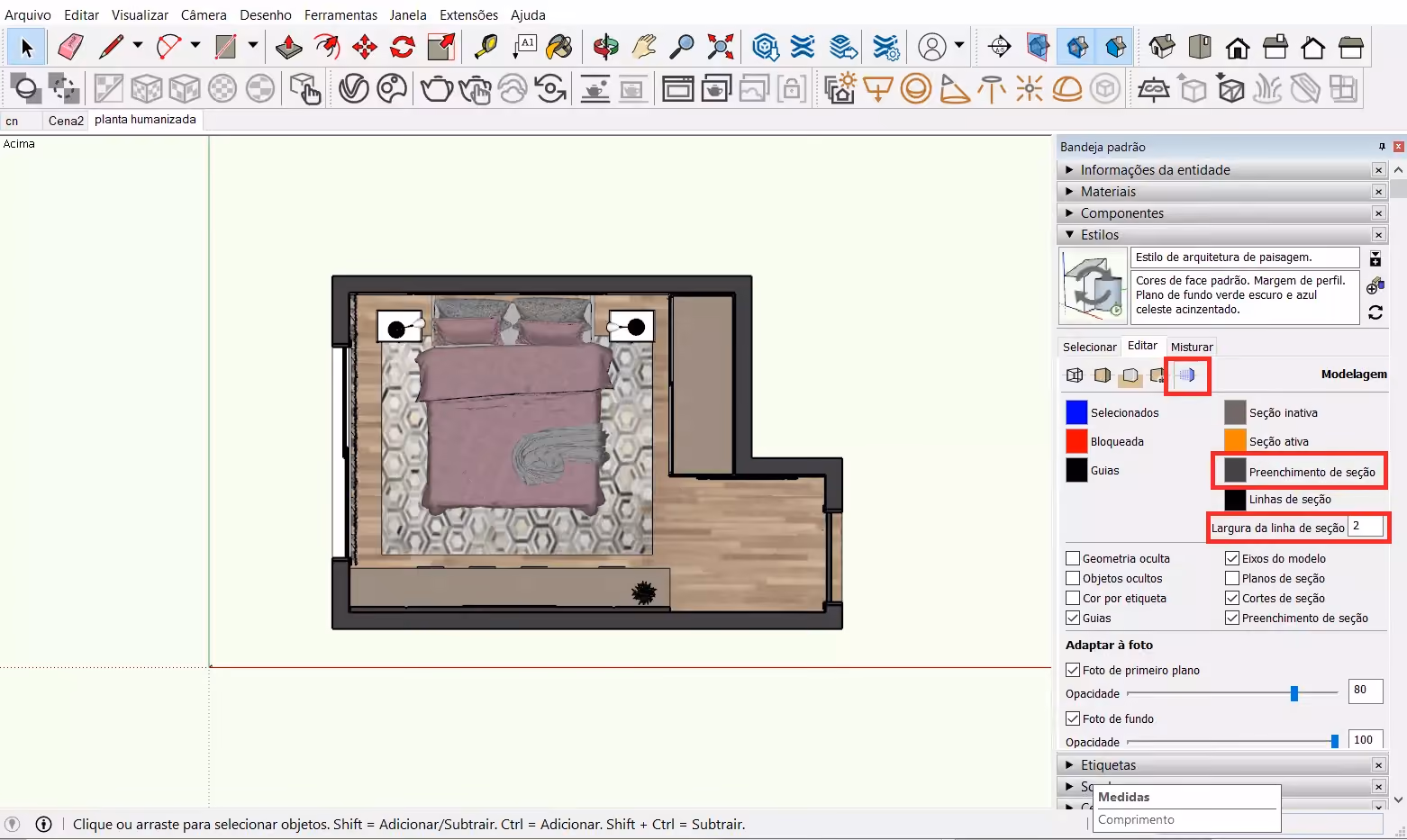
Task: Uncheck the Guias checkbox
Action: pos(1073,618)
